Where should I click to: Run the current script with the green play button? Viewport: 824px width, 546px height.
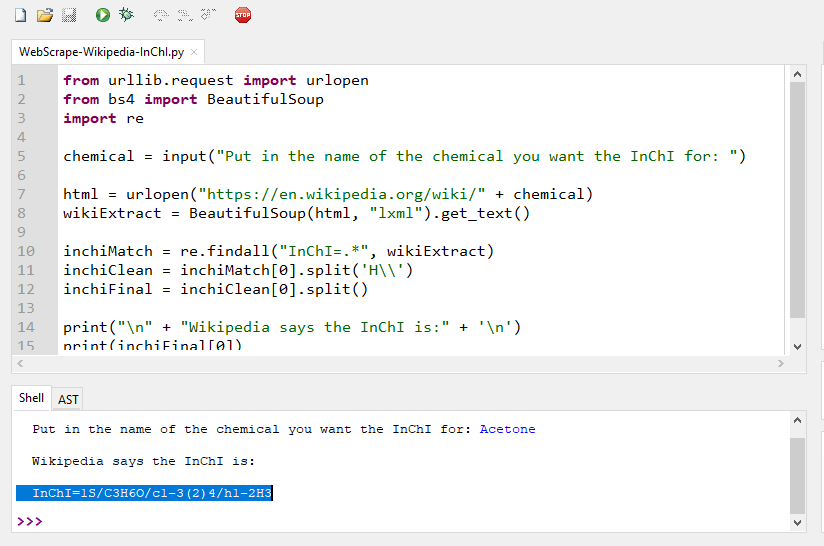[x=103, y=15]
